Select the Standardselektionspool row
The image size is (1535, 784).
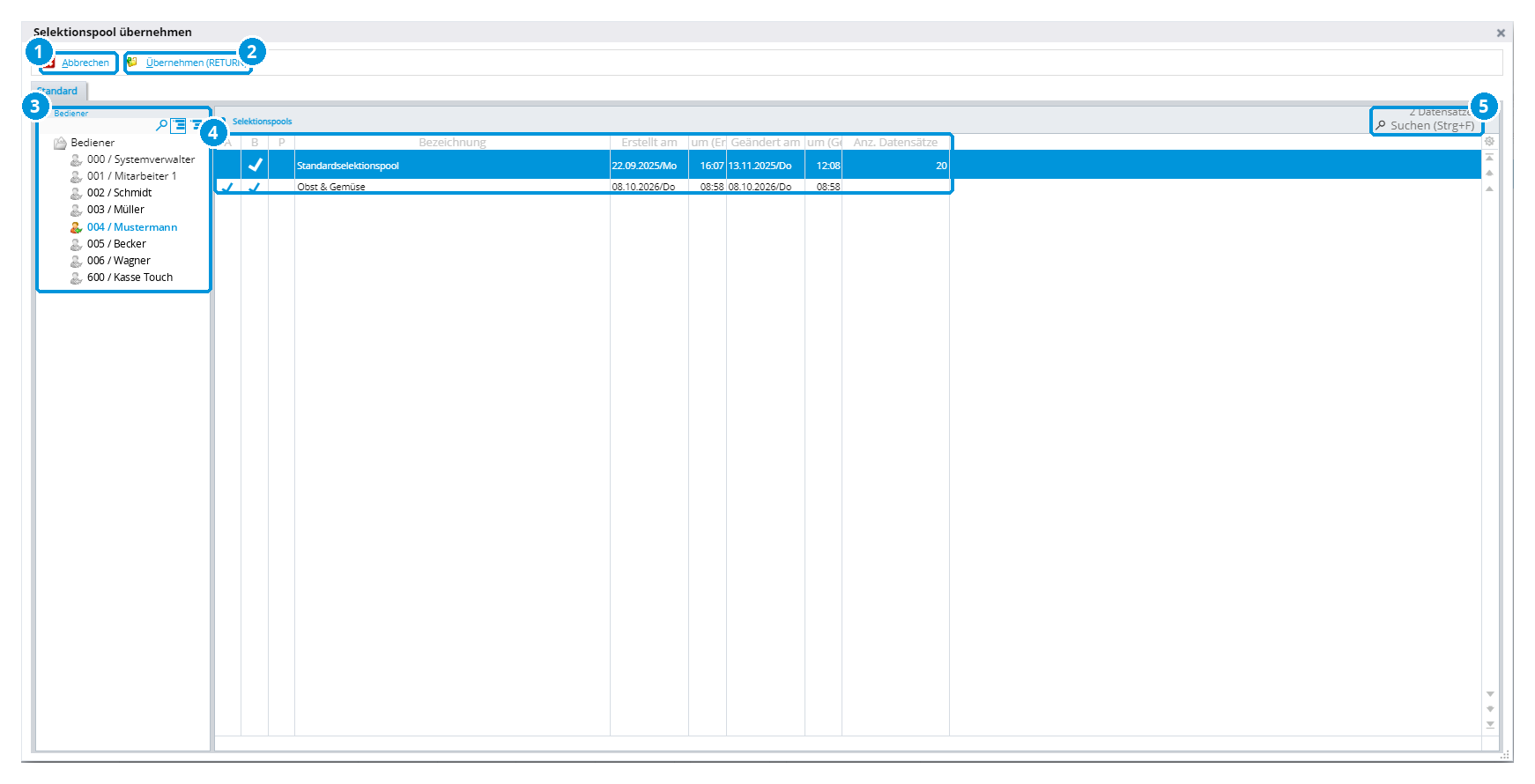point(847,166)
